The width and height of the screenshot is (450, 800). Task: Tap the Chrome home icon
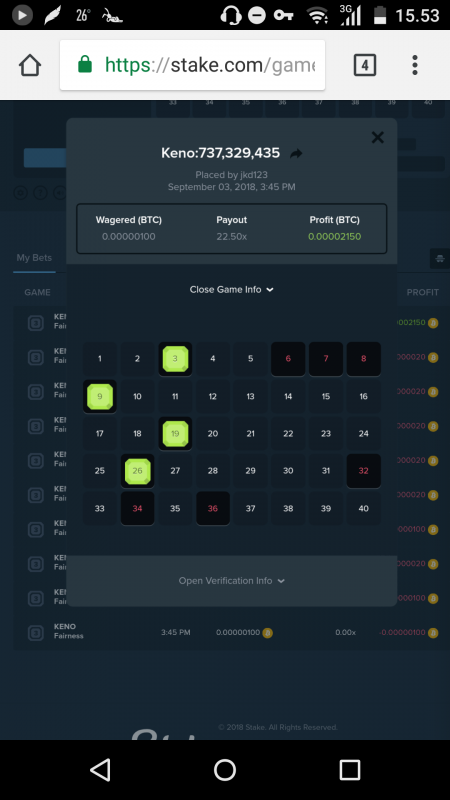(x=30, y=65)
